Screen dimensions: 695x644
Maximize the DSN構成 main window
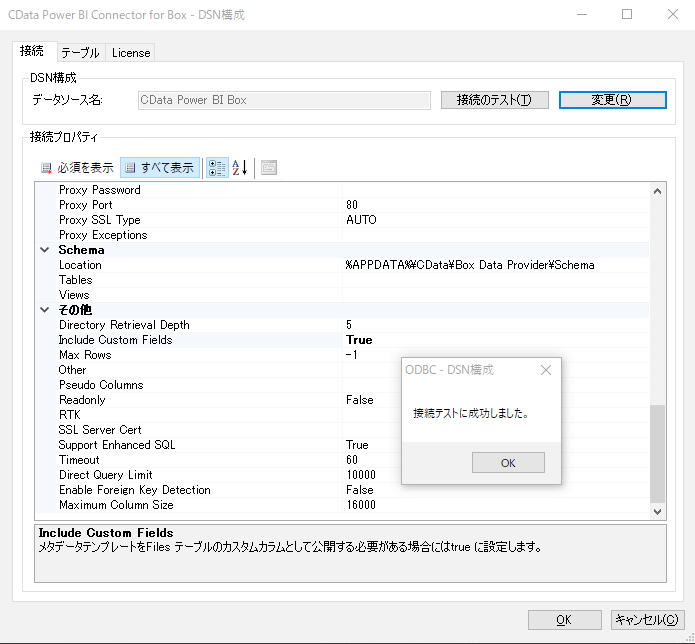627,15
